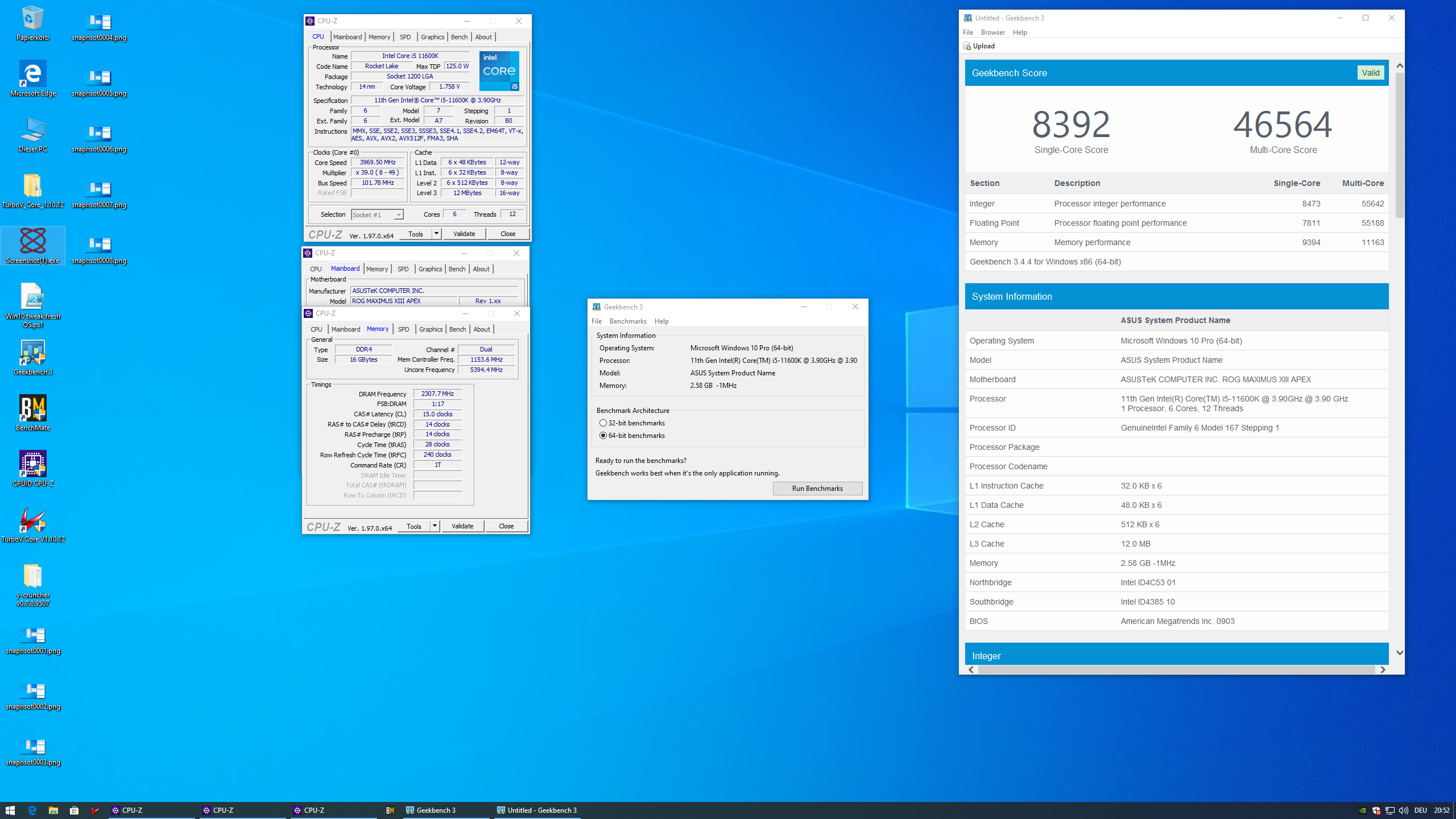Select snaphsot0006.png on the desktop
The height and width of the screenshot is (819, 1456).
click(x=99, y=139)
